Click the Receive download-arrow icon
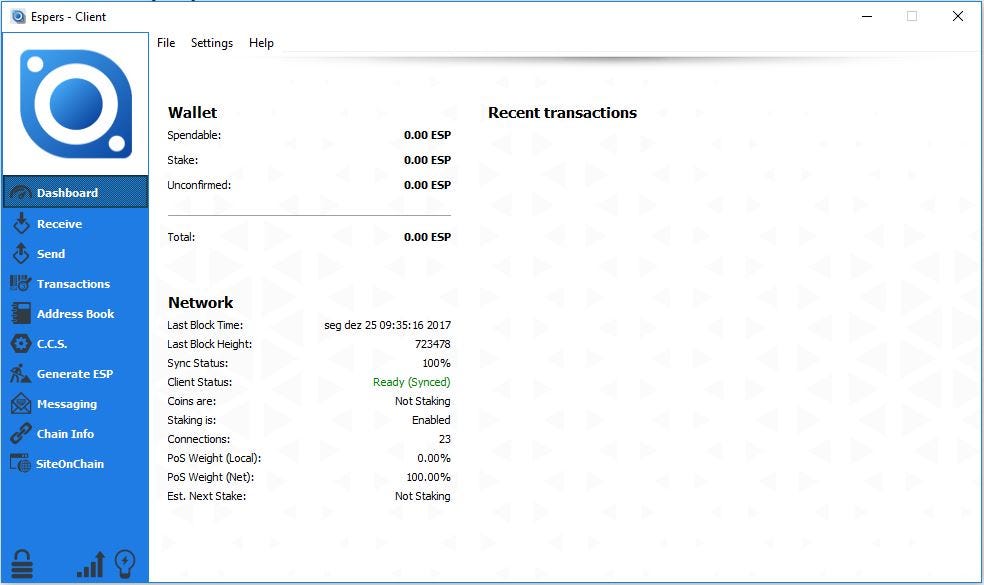The width and height of the screenshot is (984, 585). click(x=21, y=223)
